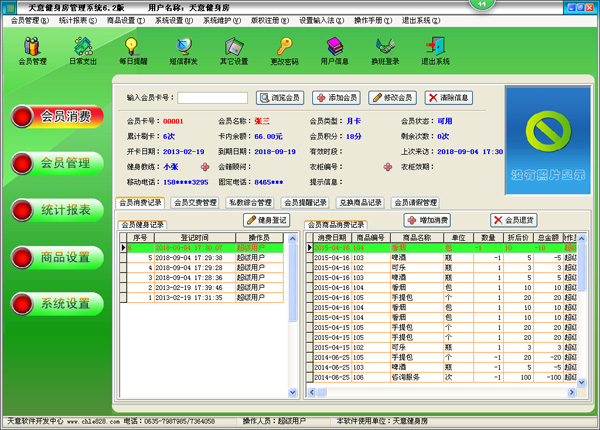Open 其它设置 toolbar icon
The image size is (600, 430).
234,50
